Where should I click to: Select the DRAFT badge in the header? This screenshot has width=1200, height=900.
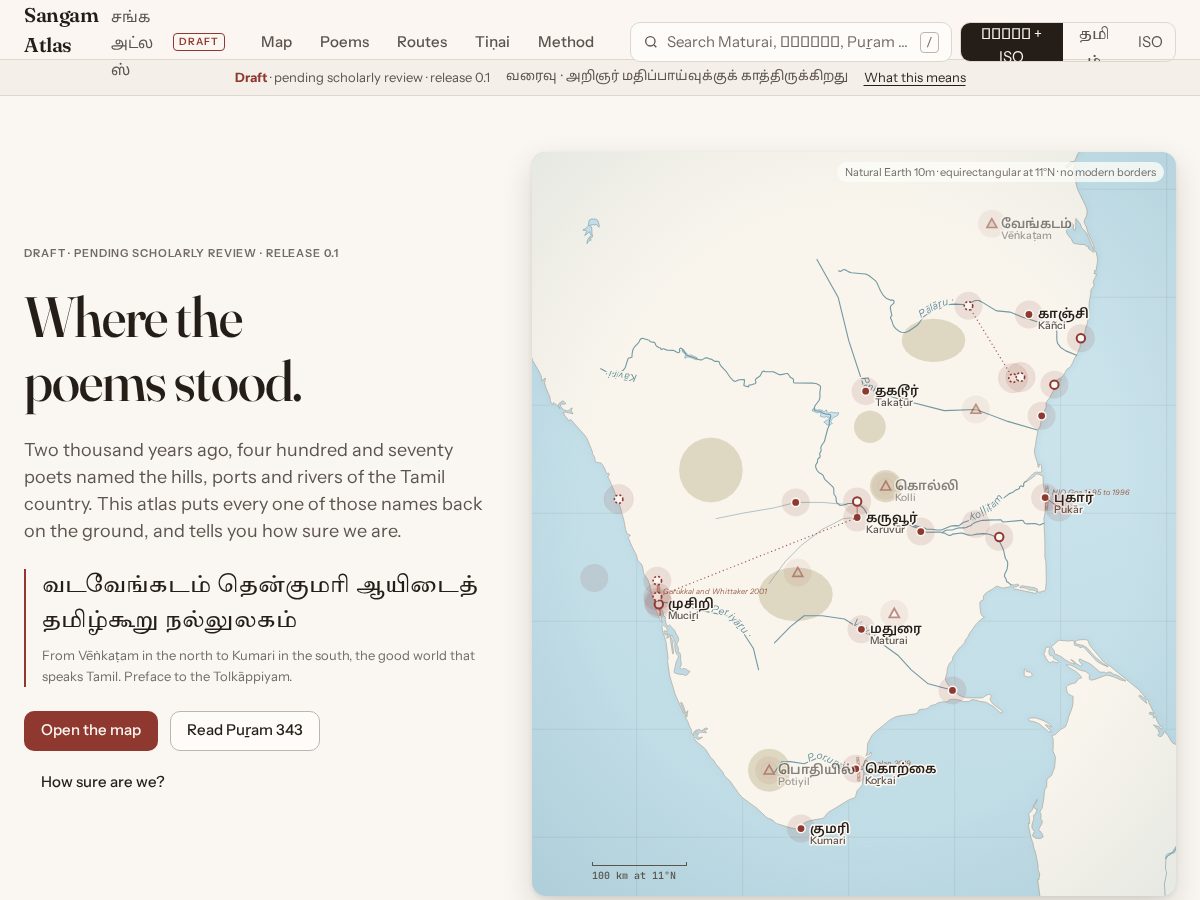[x=199, y=42]
